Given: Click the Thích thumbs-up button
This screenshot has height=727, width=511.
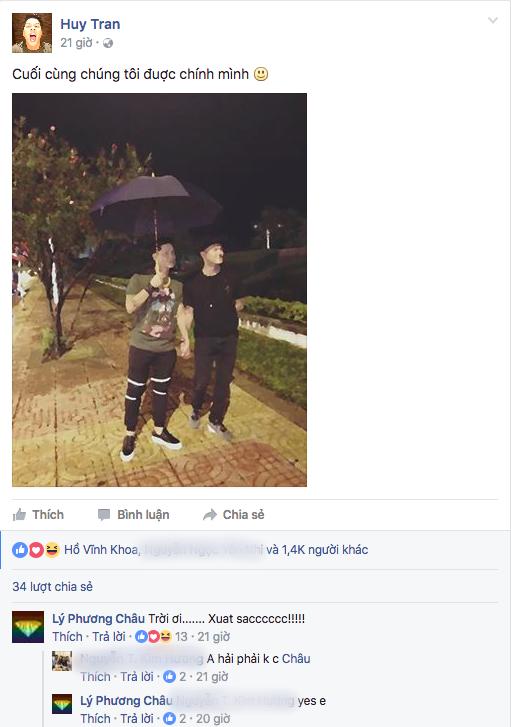Looking at the screenshot, I should pos(38,515).
